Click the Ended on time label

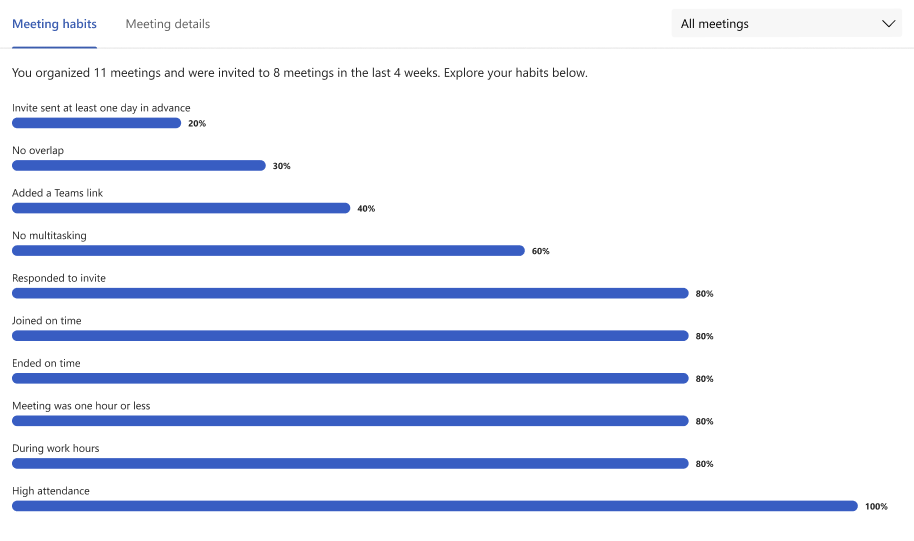(46, 363)
